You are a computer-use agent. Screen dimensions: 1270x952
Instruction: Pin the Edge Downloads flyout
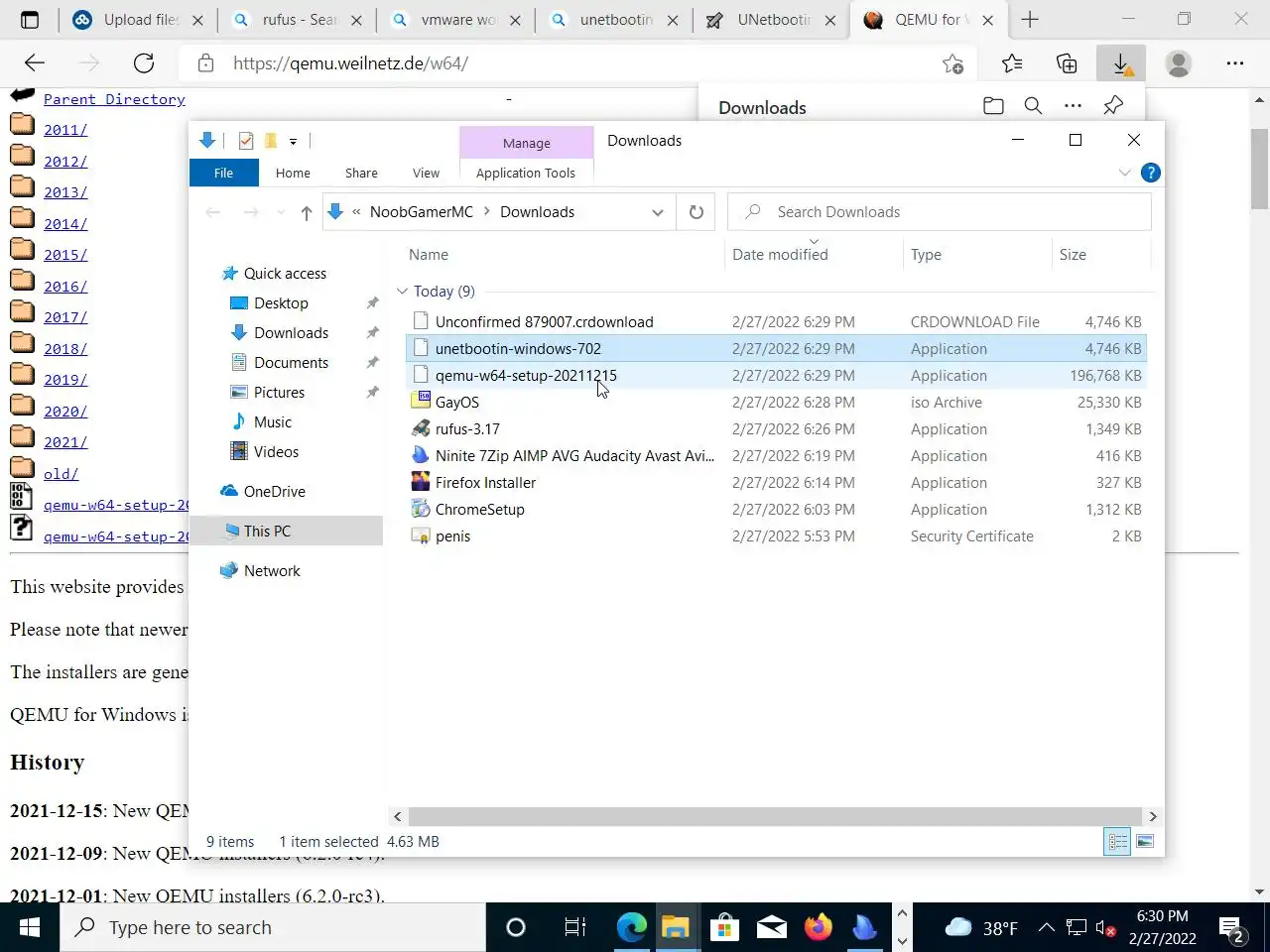(1113, 105)
